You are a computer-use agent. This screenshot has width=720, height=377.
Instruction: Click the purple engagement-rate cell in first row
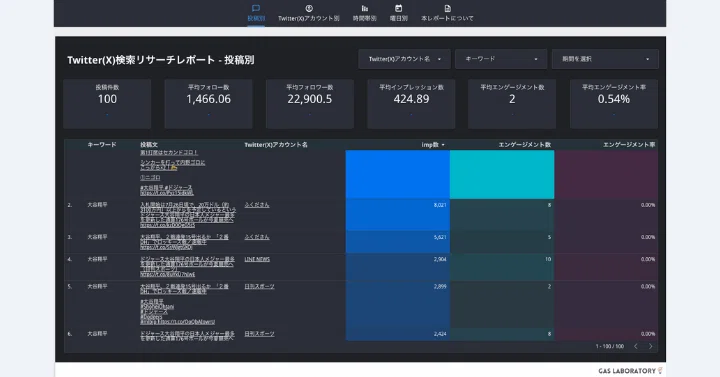point(606,174)
